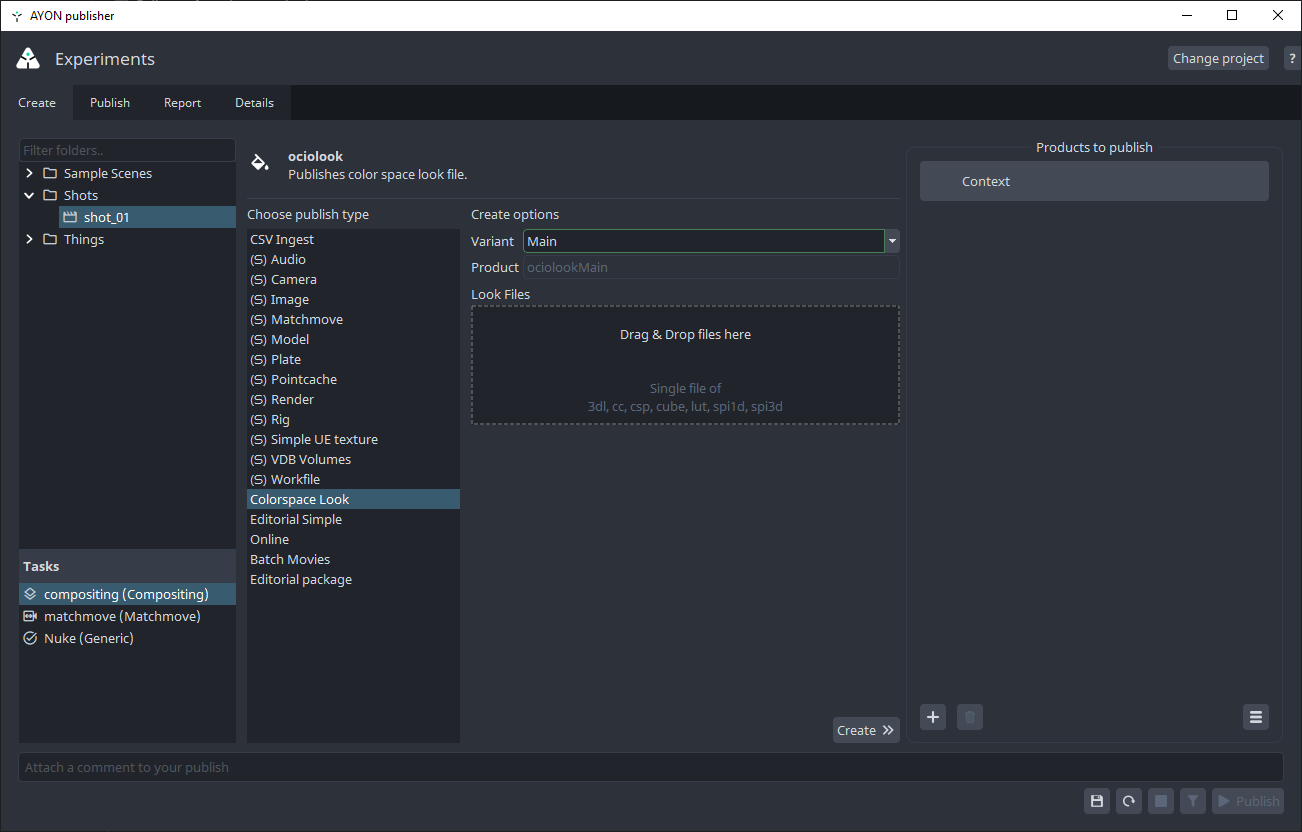Click the Create button

[x=865, y=730]
